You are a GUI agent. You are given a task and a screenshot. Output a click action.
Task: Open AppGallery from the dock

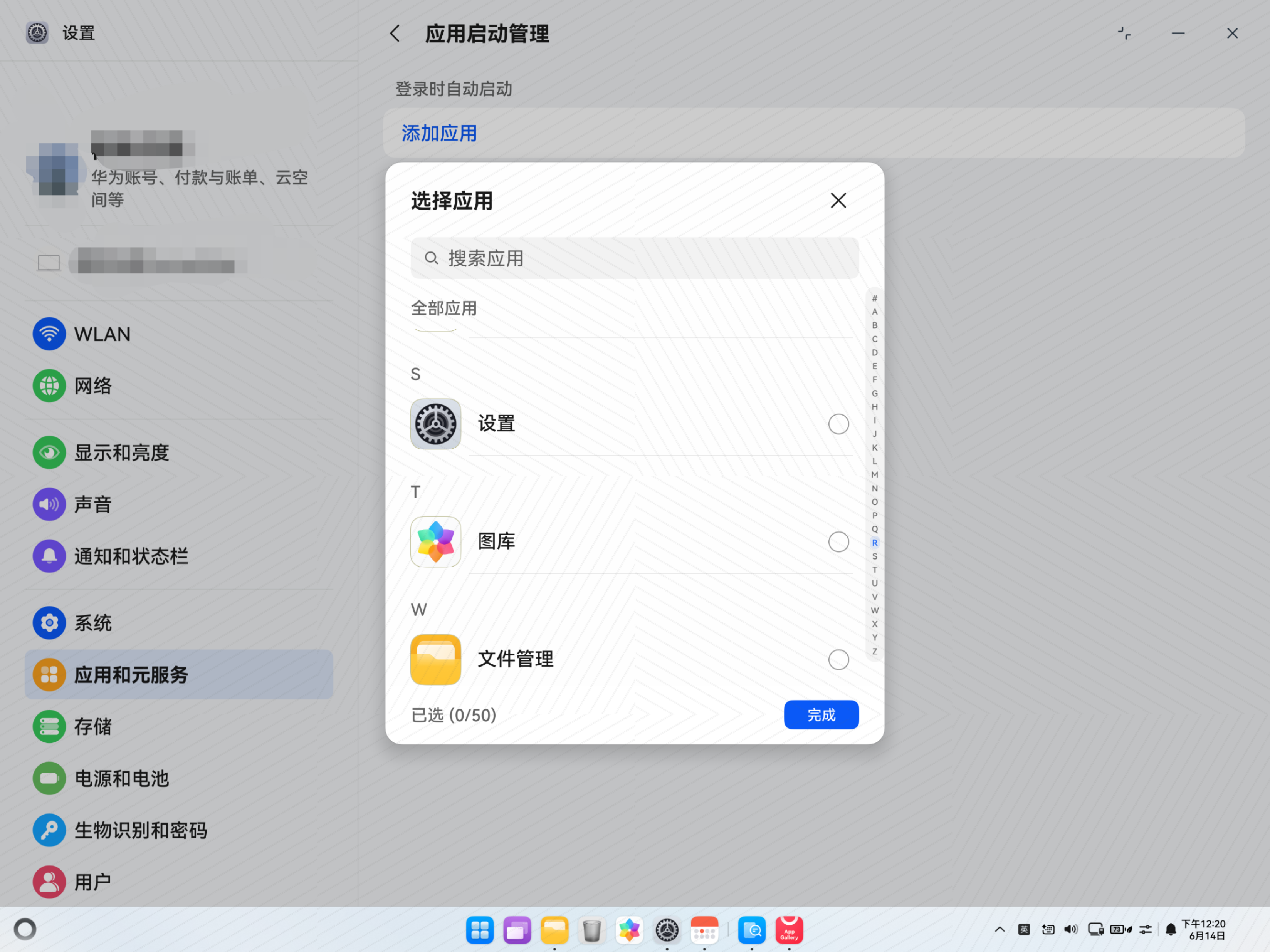[789, 930]
